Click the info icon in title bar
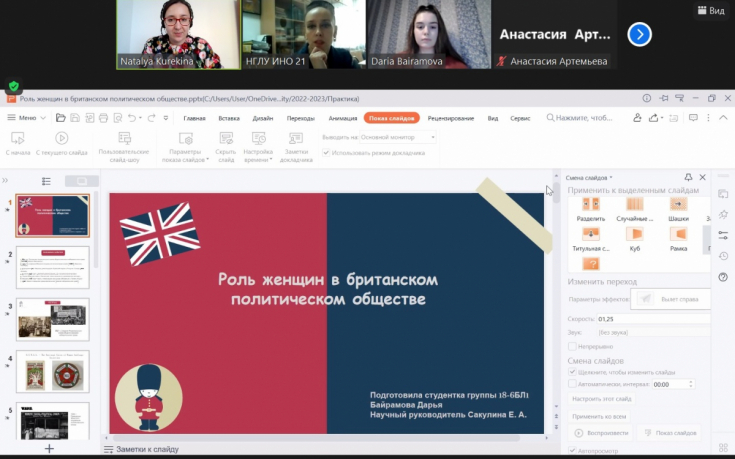Image resolution: width=735 pixels, height=459 pixels. click(x=647, y=98)
